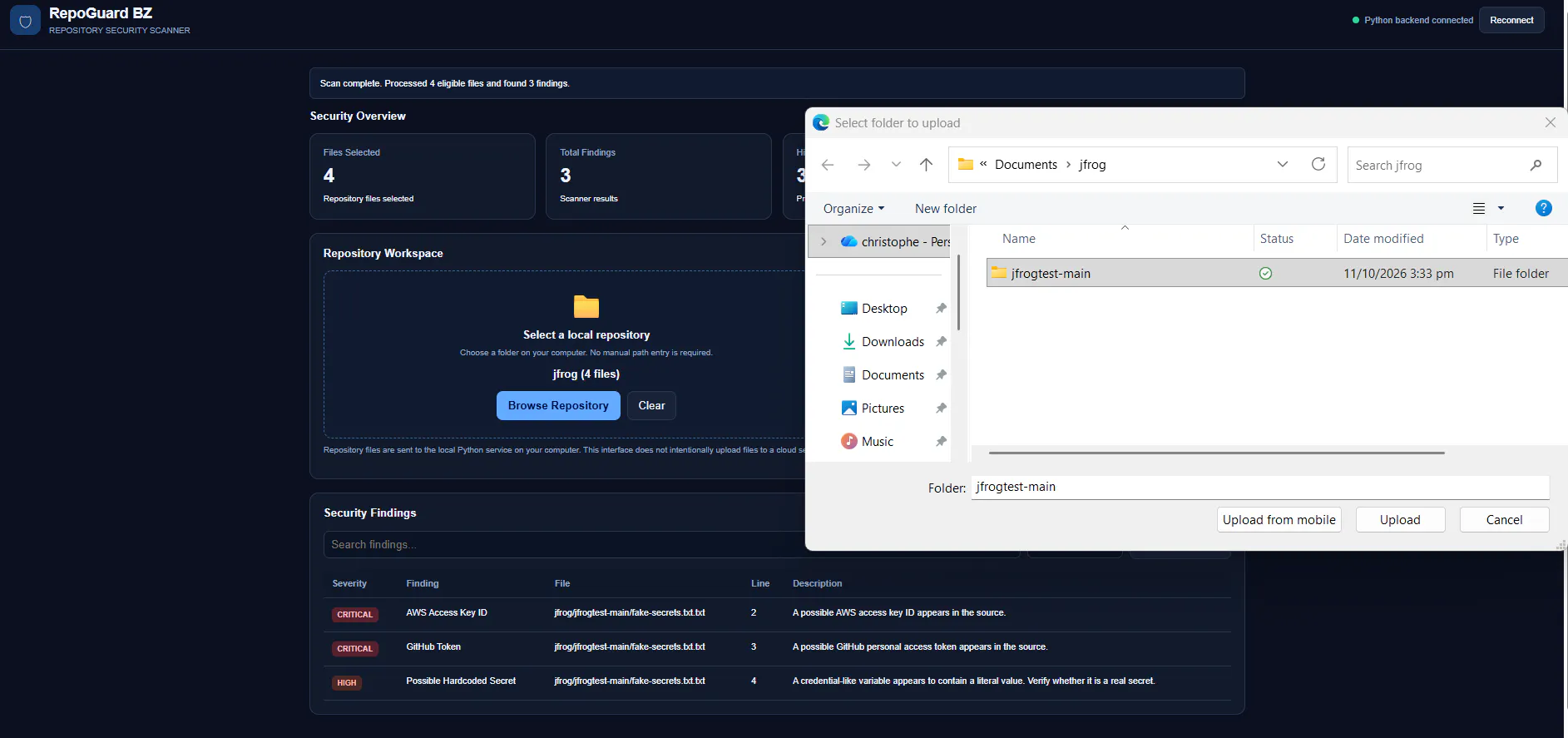Close the Select folder dialog
The image size is (1568, 738).
1550,122
